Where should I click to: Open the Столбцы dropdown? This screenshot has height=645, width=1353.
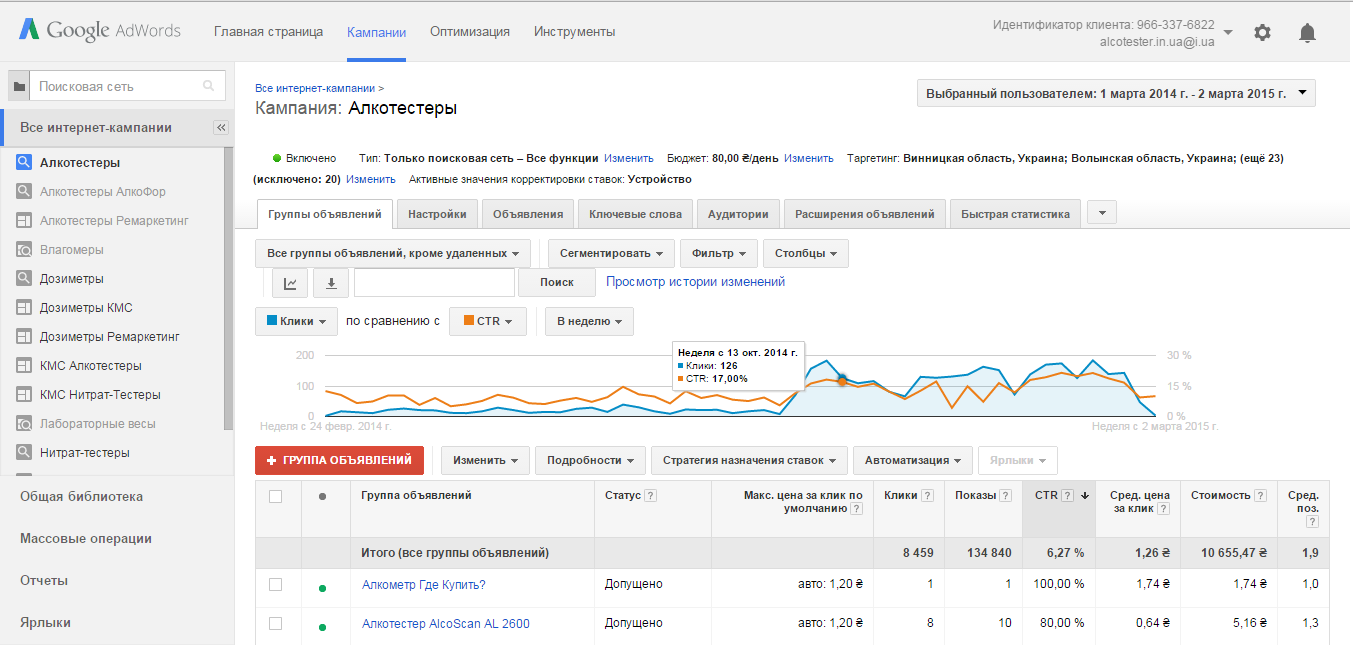click(806, 253)
